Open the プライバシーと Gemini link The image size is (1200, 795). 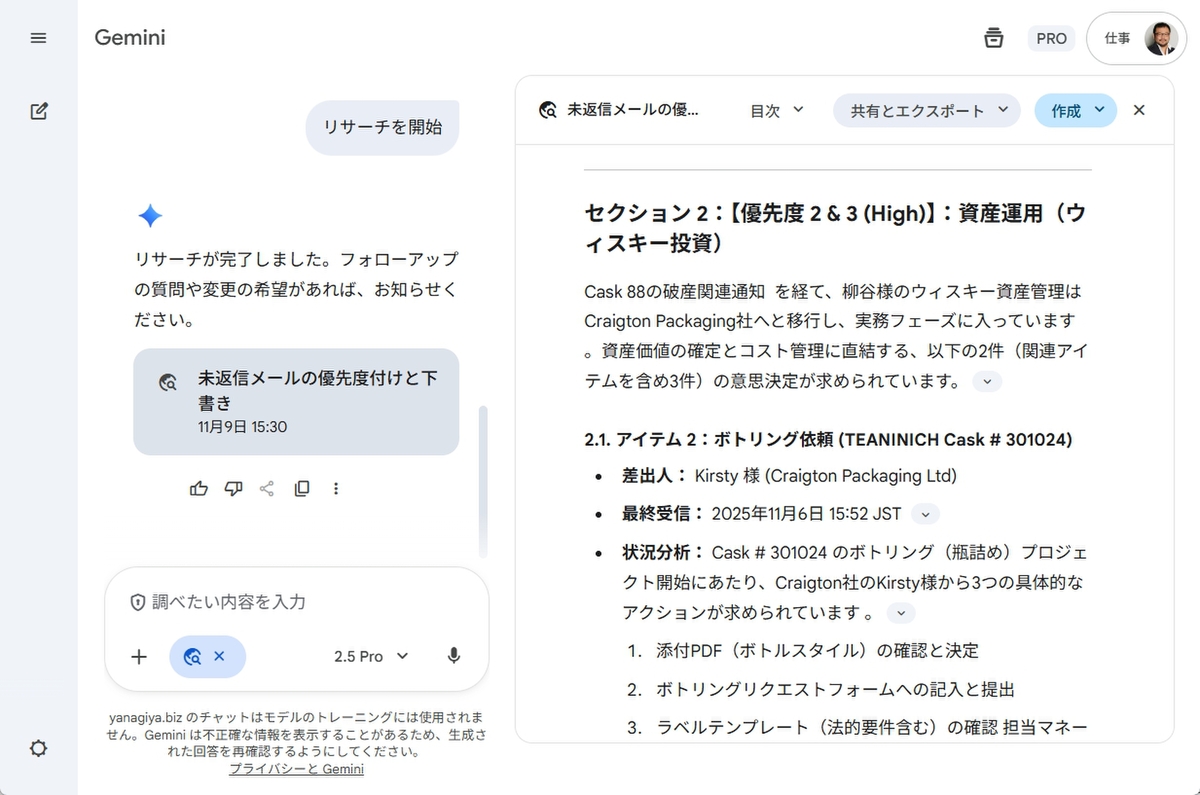coord(296,769)
